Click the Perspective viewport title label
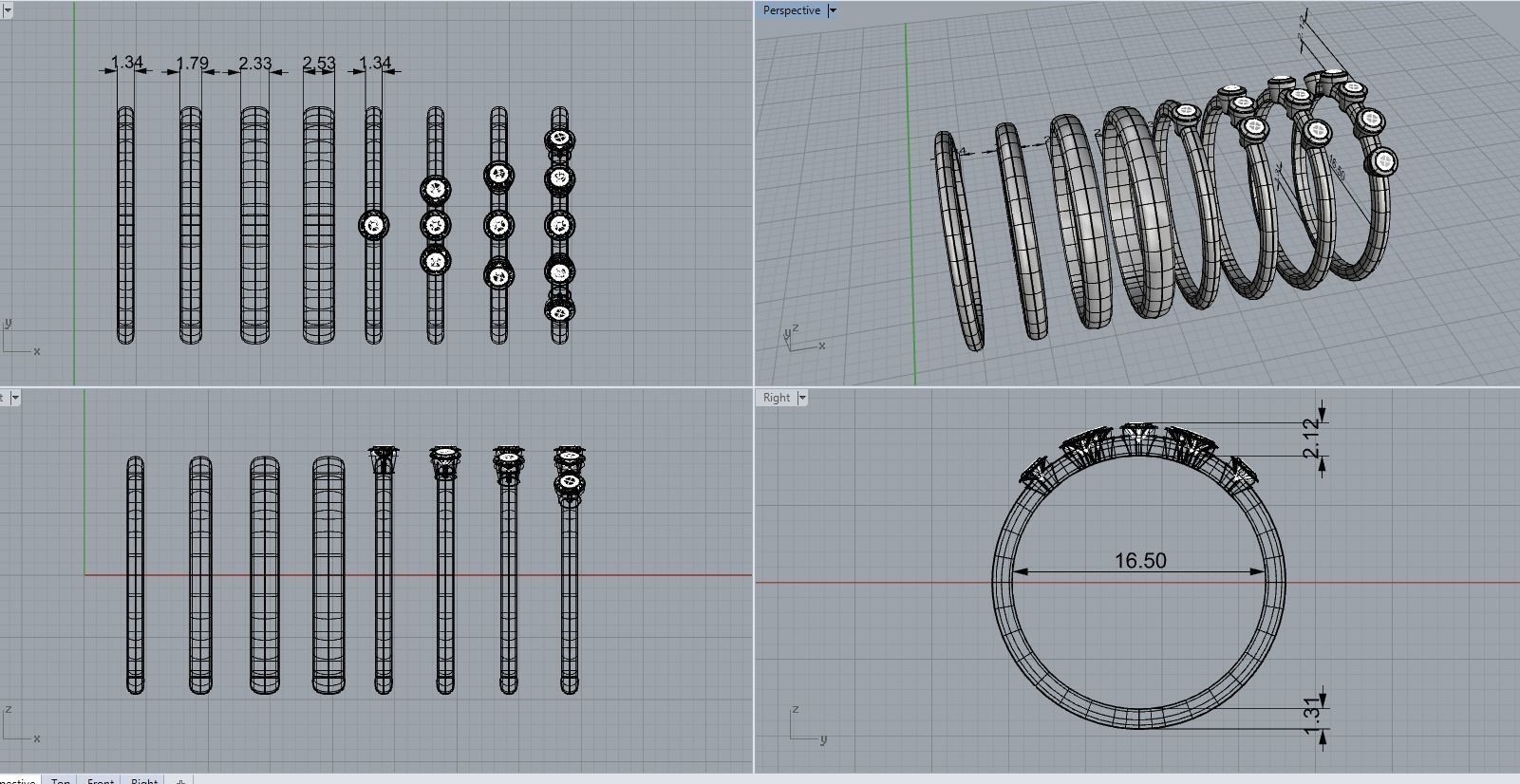Screen dimensions: 1520x784 pyautogui.click(x=791, y=10)
